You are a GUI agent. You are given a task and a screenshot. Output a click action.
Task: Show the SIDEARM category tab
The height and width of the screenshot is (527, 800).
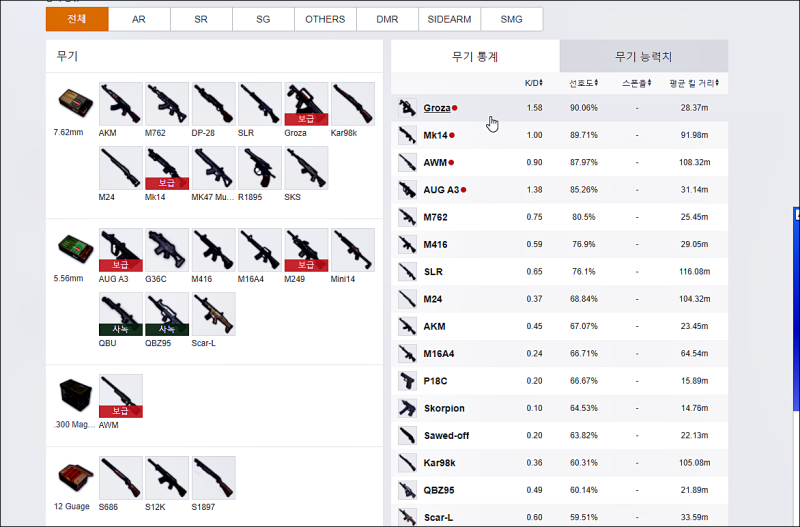coord(449,19)
